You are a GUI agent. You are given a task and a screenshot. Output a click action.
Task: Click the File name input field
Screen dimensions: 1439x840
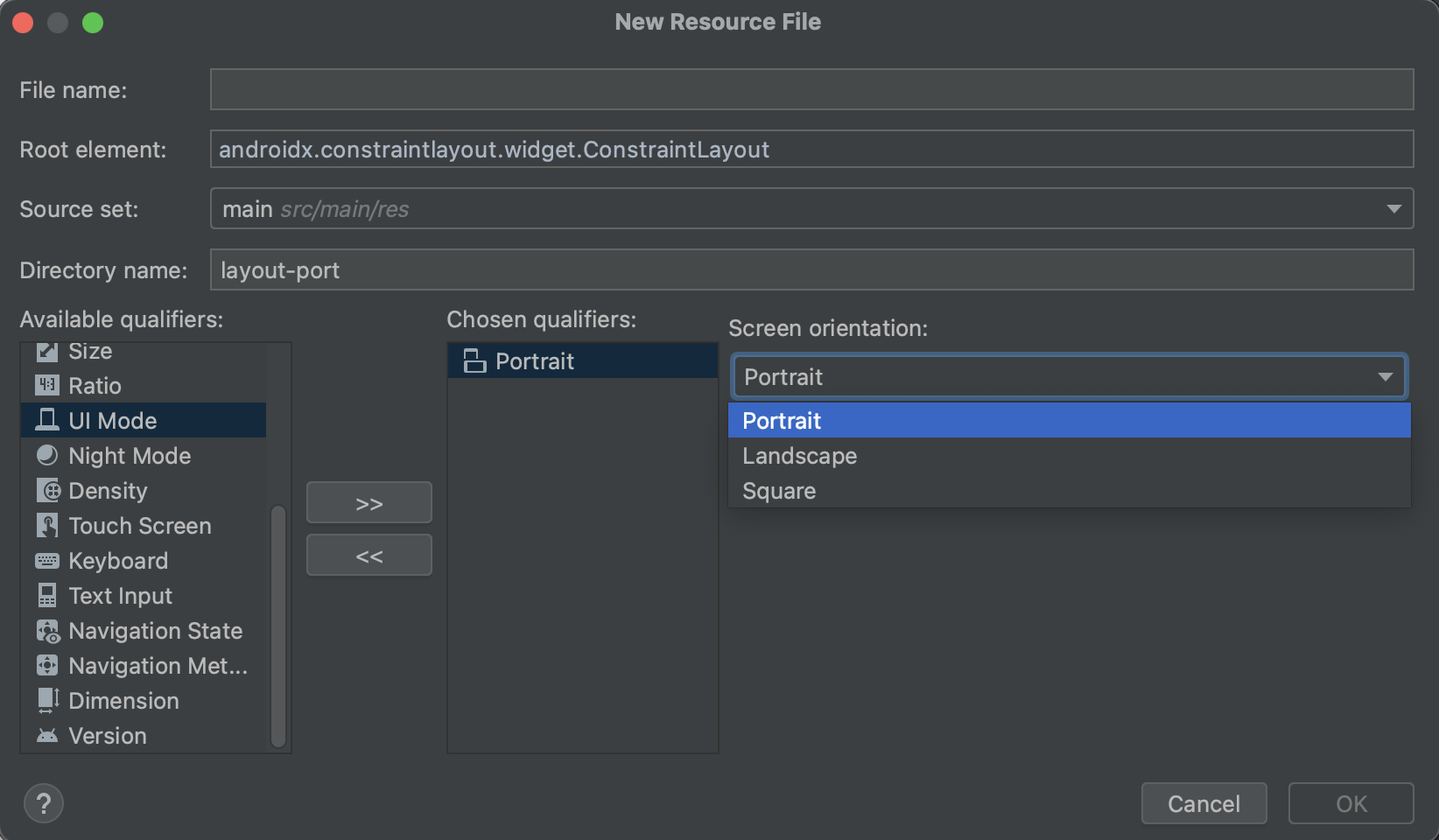click(x=811, y=90)
